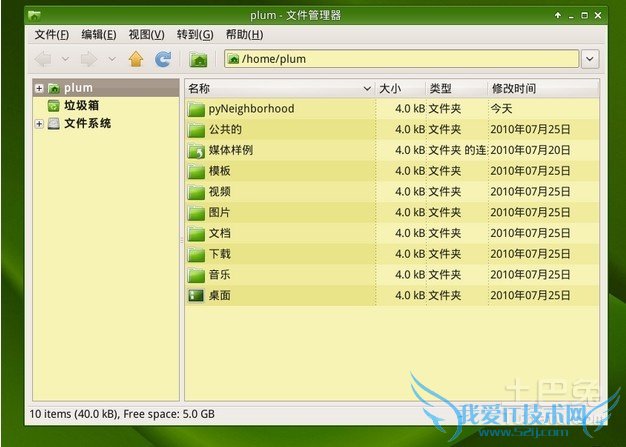Screen dimensions: 626x447
Task: Expand the plum tree node
Action: click(x=39, y=88)
